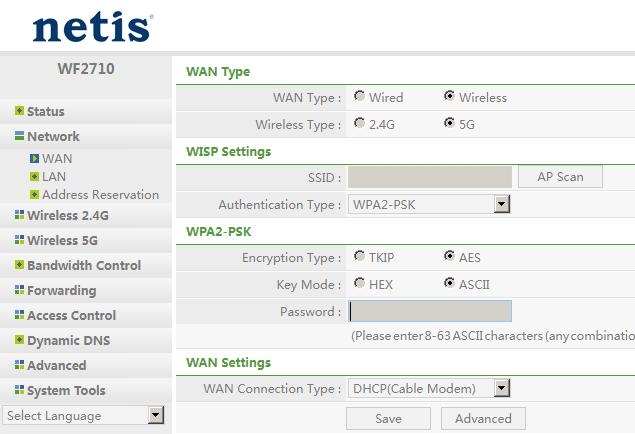The height and width of the screenshot is (434, 635).
Task: Click the grid icon beside Wireless 2.4G
Action: (x=19, y=215)
